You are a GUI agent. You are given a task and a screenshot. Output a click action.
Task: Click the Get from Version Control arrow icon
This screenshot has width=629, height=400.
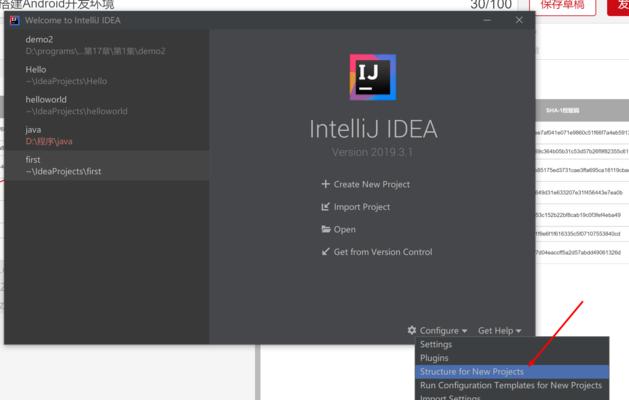(325, 252)
